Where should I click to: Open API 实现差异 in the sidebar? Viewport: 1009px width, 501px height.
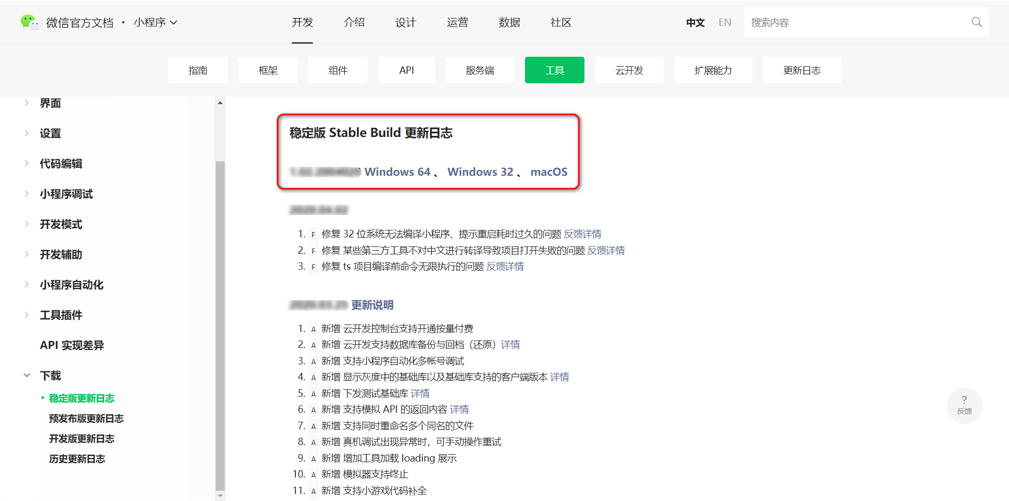pos(72,345)
